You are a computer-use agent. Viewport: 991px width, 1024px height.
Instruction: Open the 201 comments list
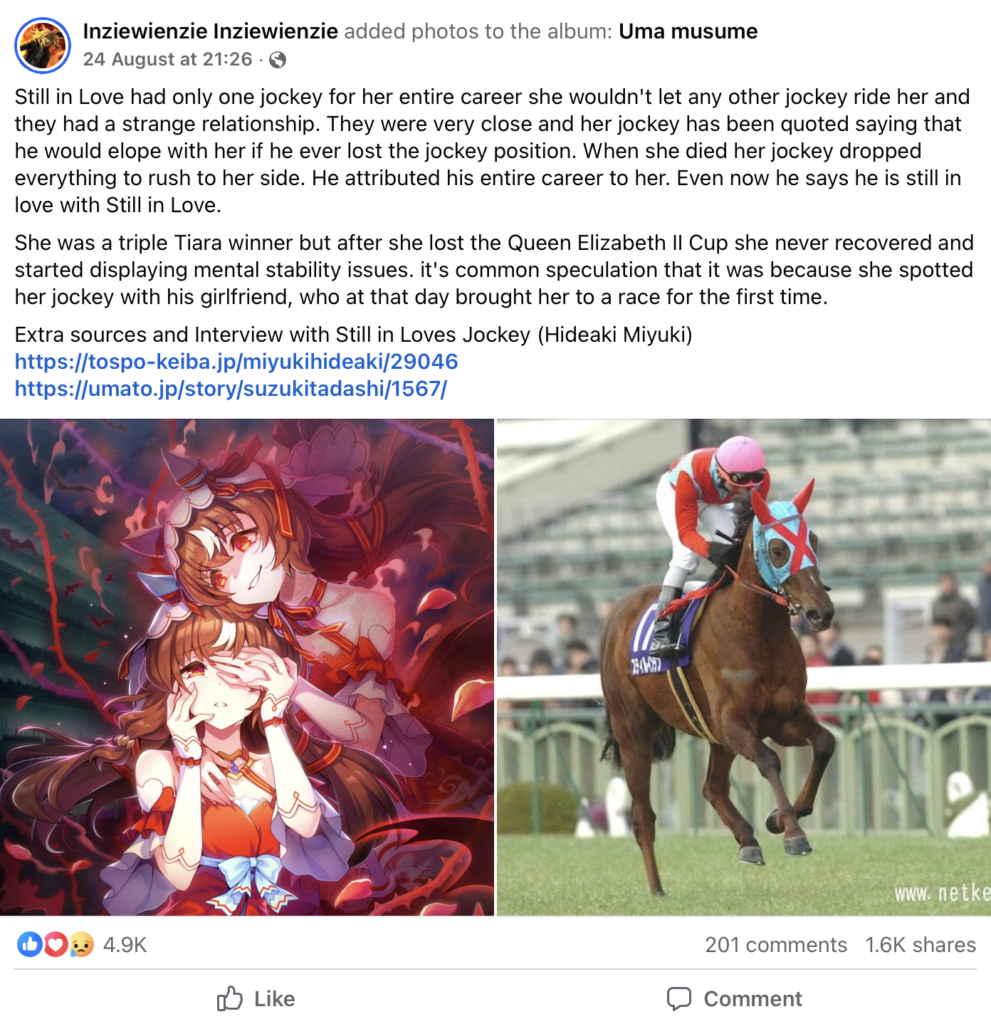click(x=775, y=945)
